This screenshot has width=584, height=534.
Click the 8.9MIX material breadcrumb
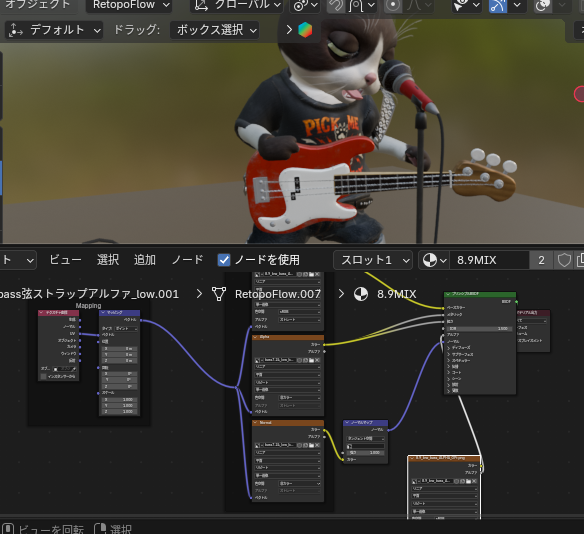[x=396, y=294]
